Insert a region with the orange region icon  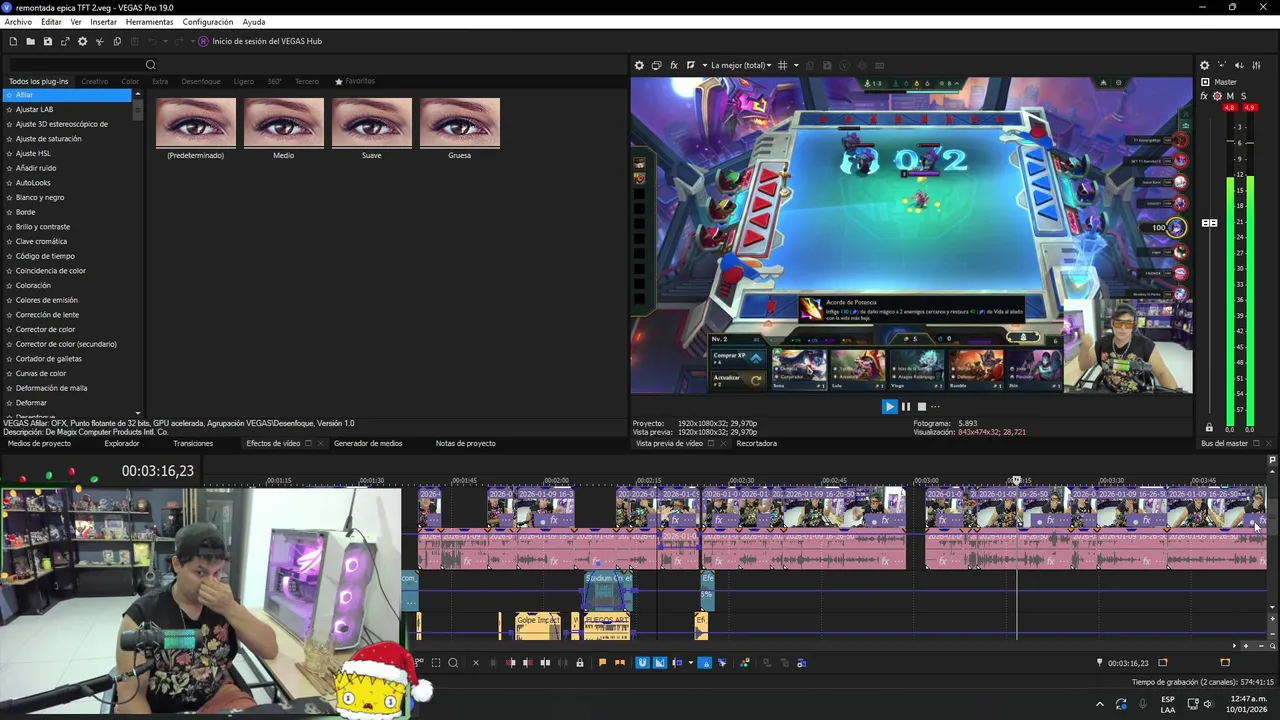(620, 662)
